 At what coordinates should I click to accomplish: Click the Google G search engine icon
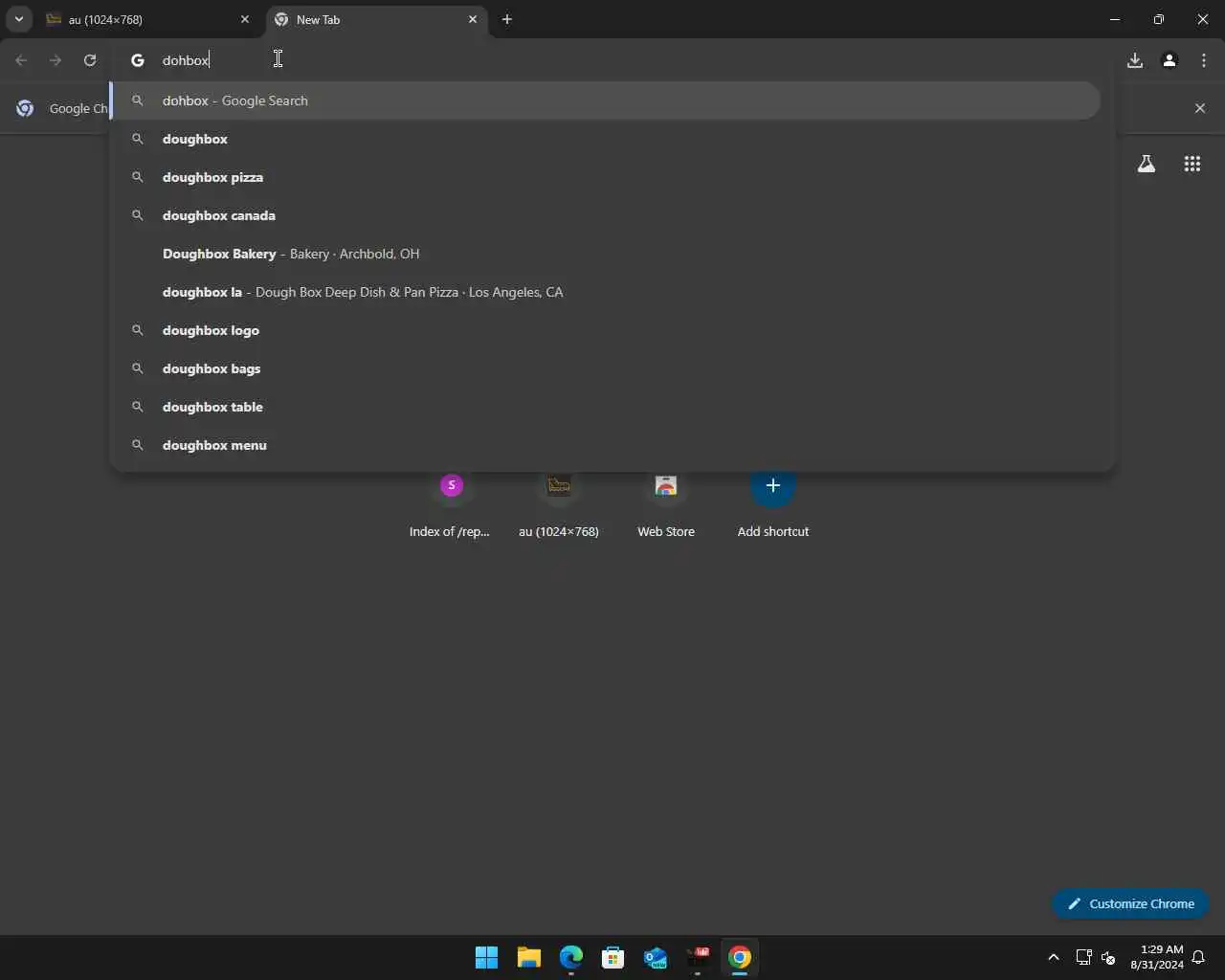click(x=138, y=60)
